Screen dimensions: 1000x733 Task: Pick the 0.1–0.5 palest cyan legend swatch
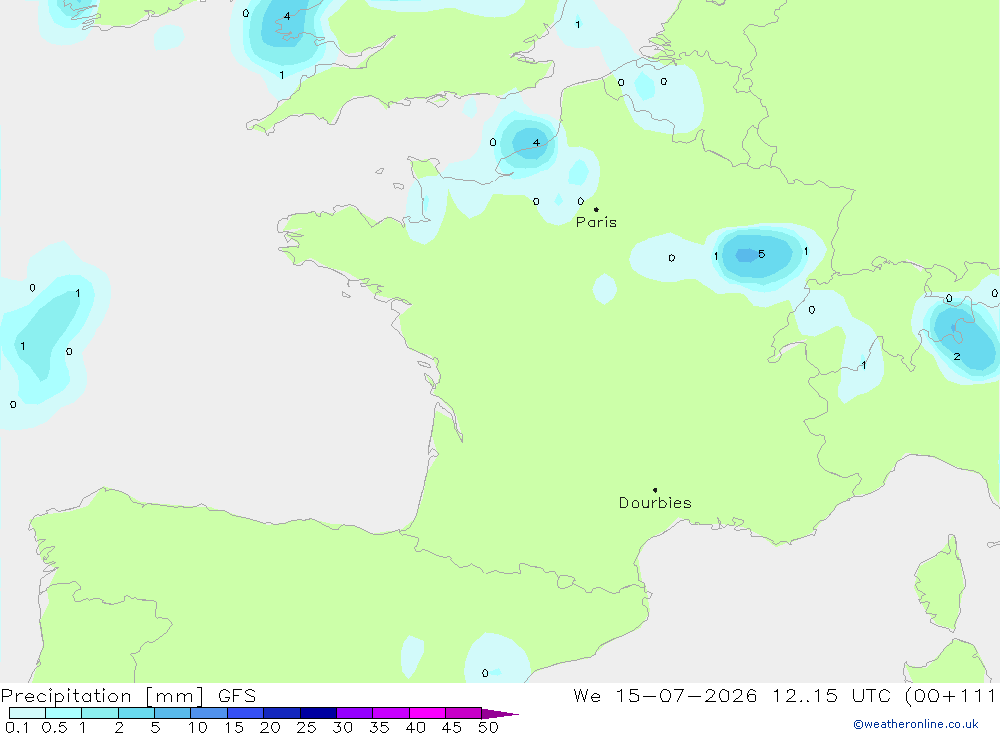pyautogui.click(x=27, y=713)
